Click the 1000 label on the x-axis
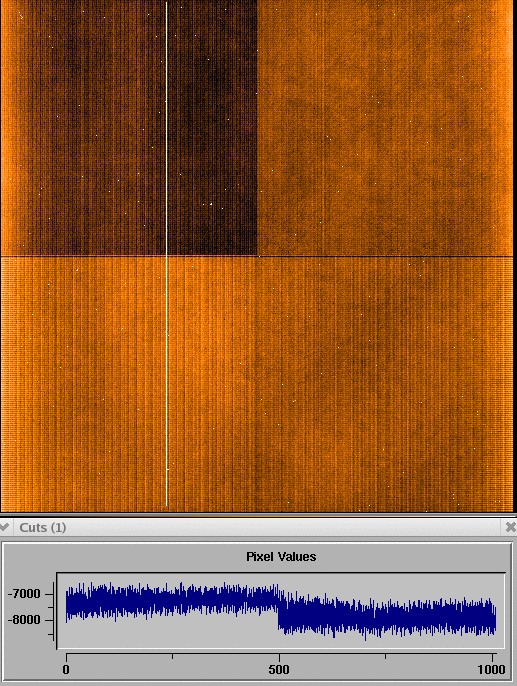Viewport: 517px width, 686px height. (x=492, y=669)
